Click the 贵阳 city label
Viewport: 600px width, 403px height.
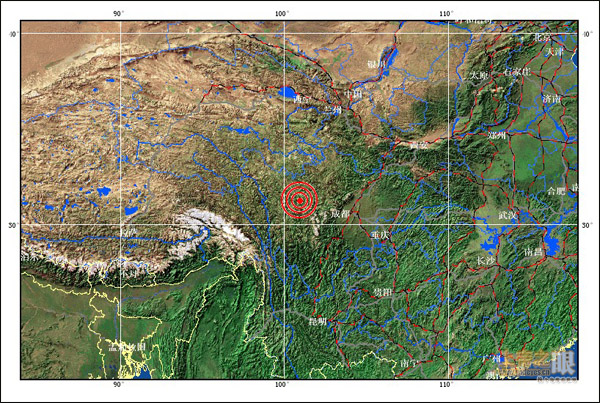click(x=383, y=293)
